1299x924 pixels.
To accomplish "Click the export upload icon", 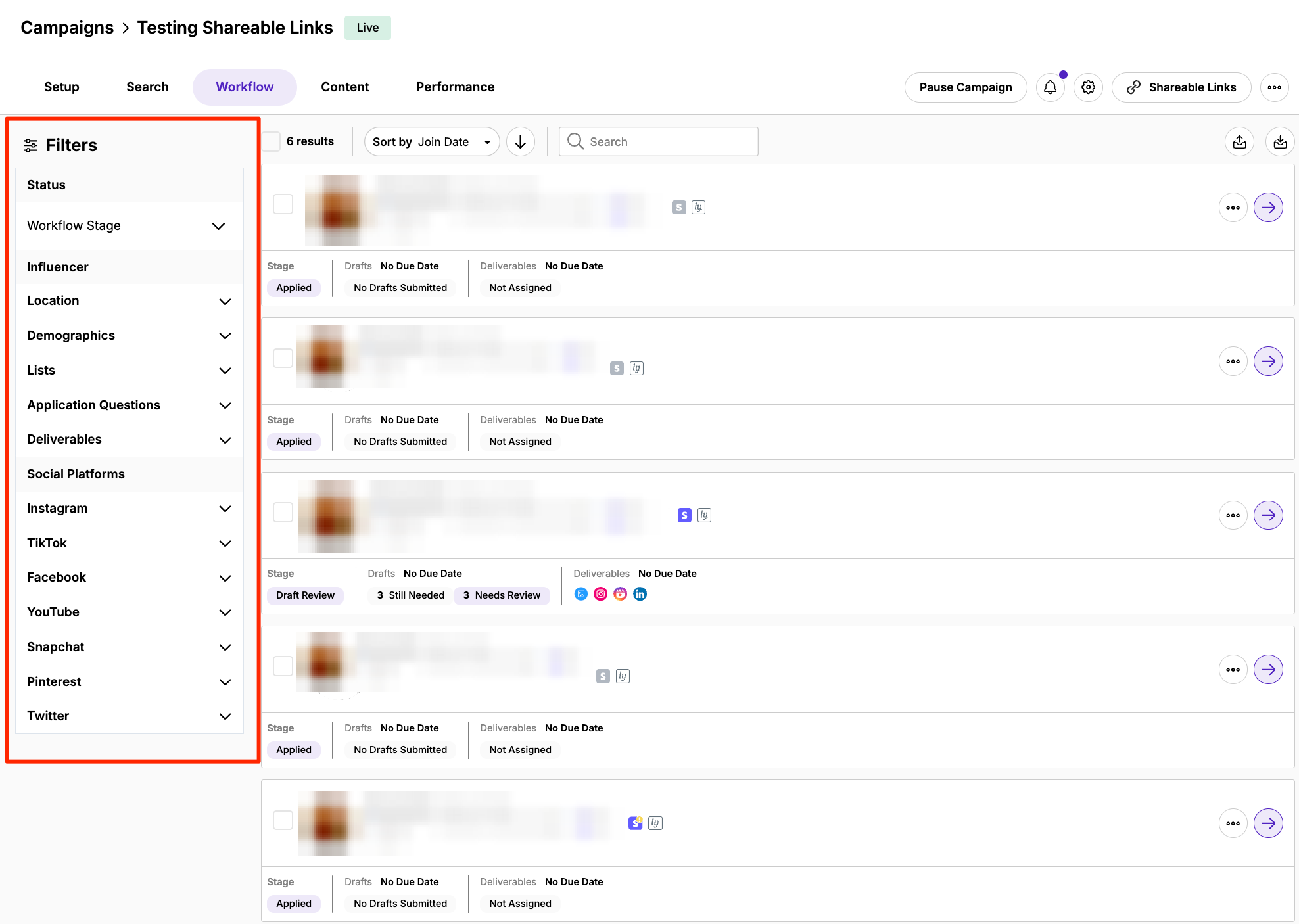I will (1239, 142).
